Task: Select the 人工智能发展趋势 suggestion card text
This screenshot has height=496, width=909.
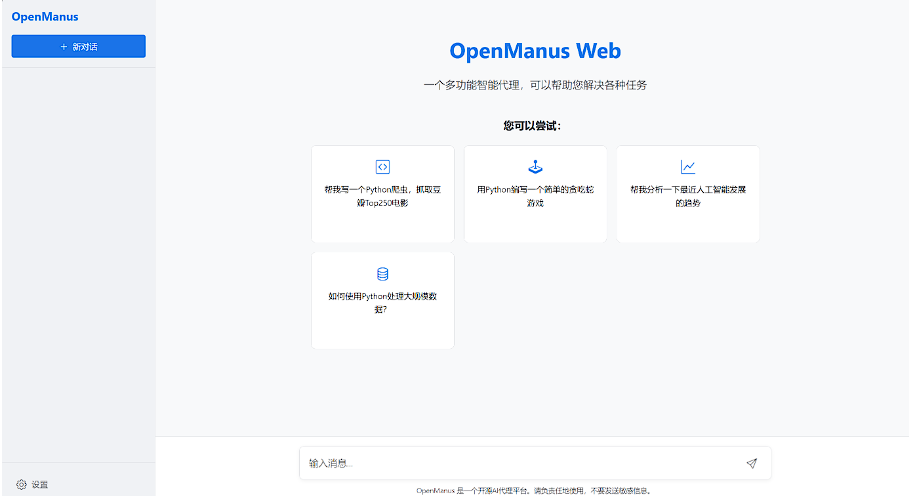Action: pyautogui.click(x=688, y=196)
